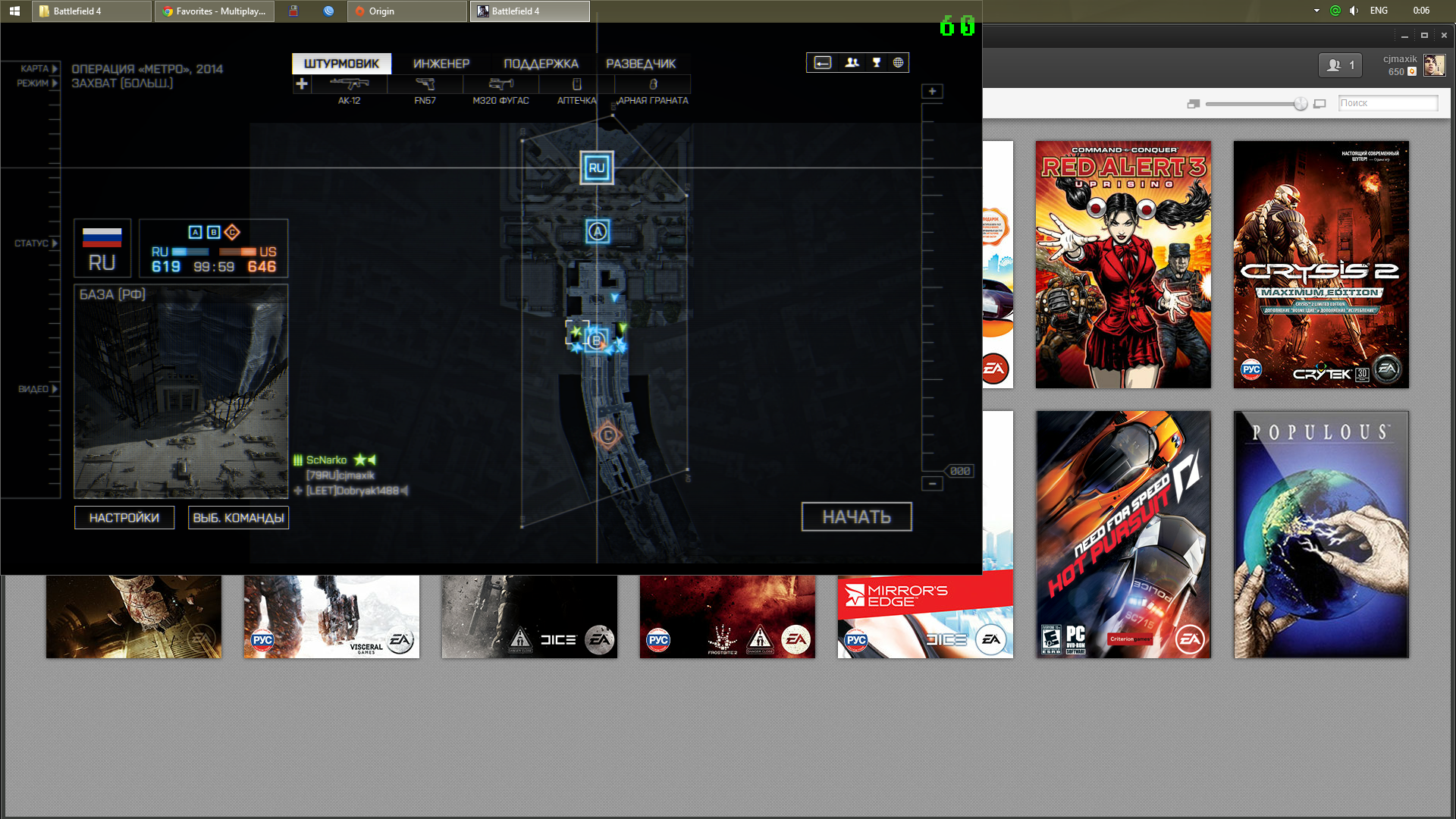1456x819 pixels.
Task: Switch to Origin taskbar item
Action: 407,11
